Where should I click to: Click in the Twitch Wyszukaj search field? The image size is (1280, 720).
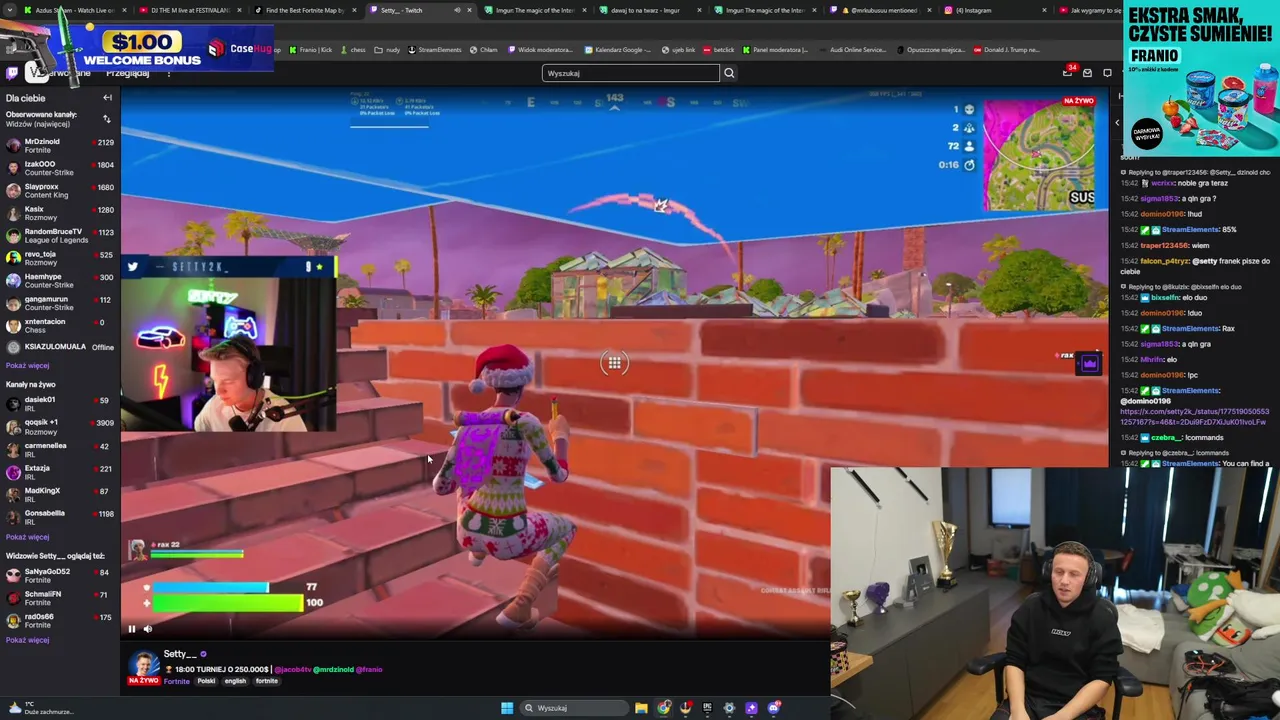point(630,73)
